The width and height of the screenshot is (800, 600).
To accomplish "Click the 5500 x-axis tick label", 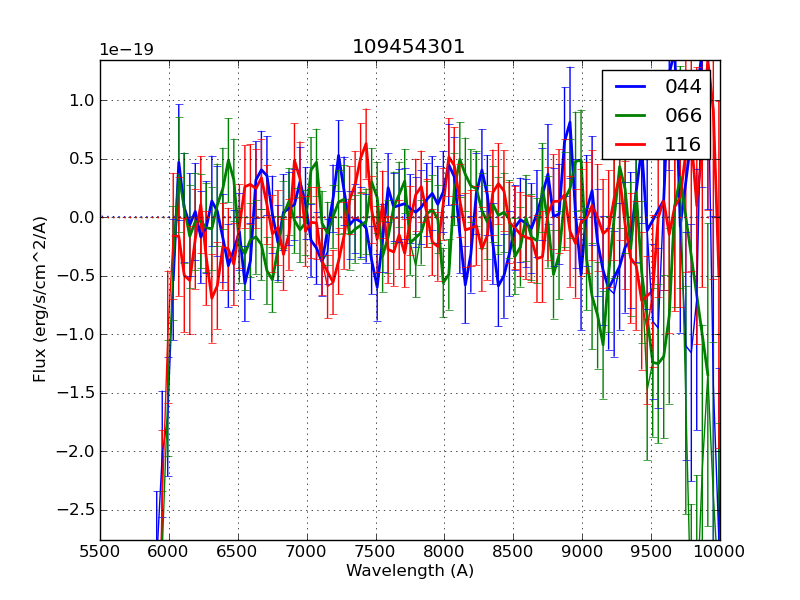I will [x=100, y=551].
